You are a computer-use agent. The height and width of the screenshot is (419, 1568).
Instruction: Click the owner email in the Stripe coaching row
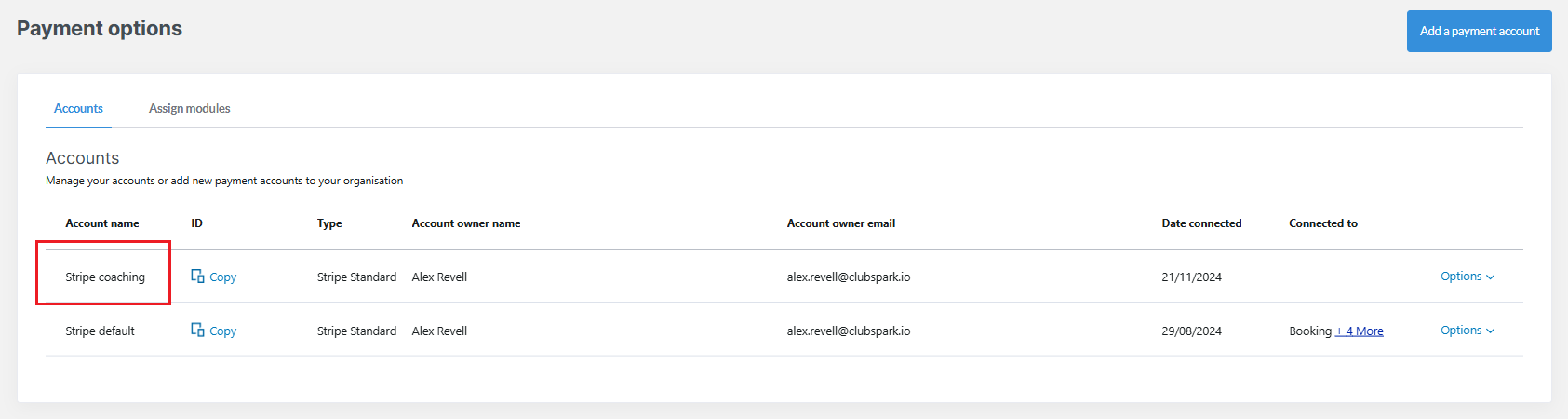[x=848, y=277]
